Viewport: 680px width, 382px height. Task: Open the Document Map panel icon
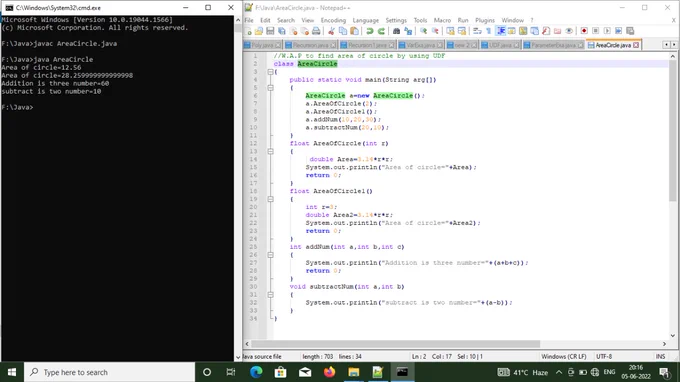(x=523, y=31)
